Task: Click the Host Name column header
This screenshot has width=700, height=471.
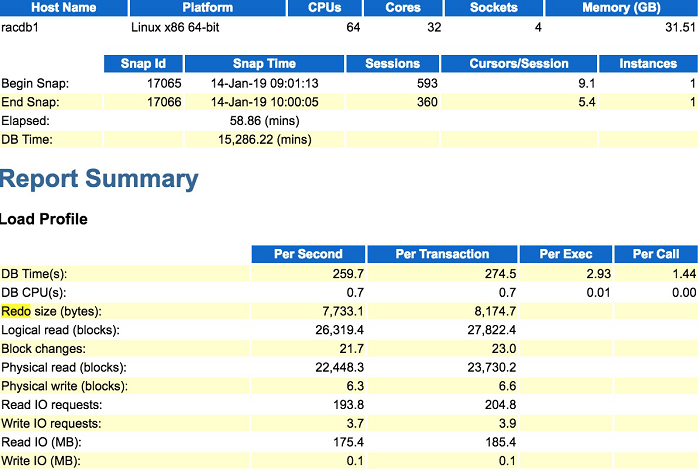Action: coord(63,7)
